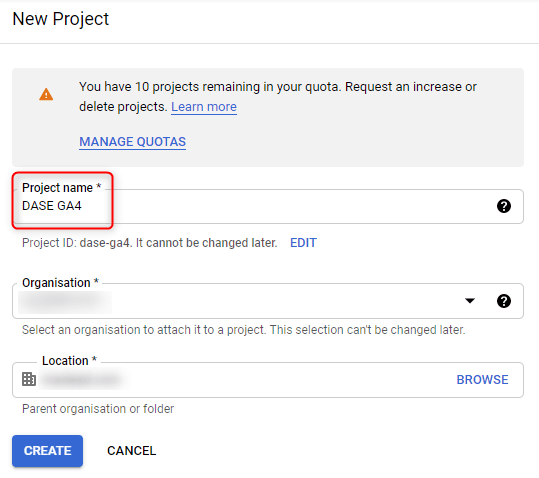Browse for a parent location

[482, 380]
